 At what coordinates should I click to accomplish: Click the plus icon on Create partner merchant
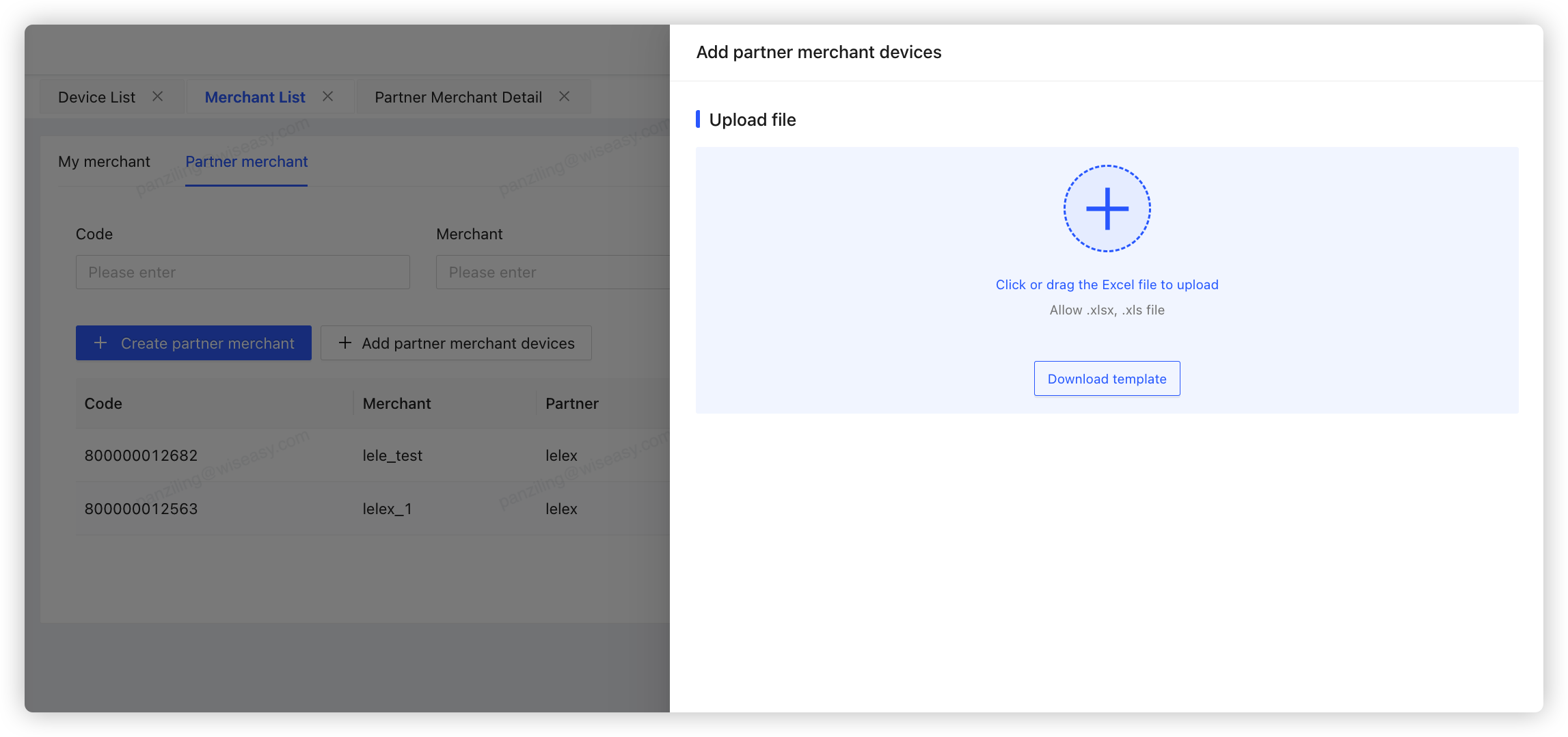(x=100, y=343)
